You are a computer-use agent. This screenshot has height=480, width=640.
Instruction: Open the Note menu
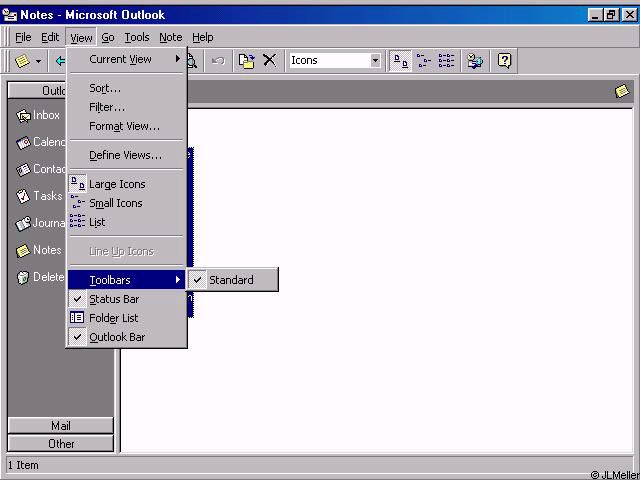[x=171, y=38]
